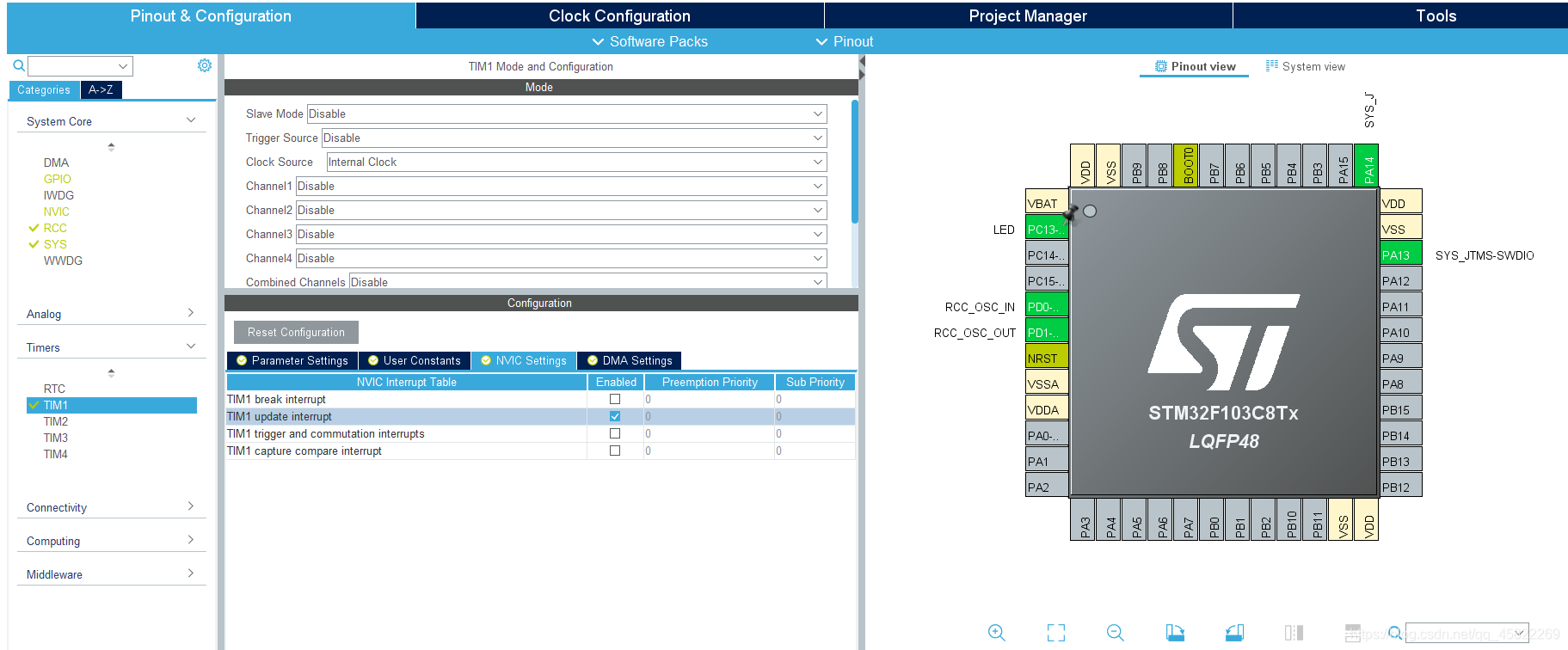Switch to Project Manager tab

[1028, 15]
